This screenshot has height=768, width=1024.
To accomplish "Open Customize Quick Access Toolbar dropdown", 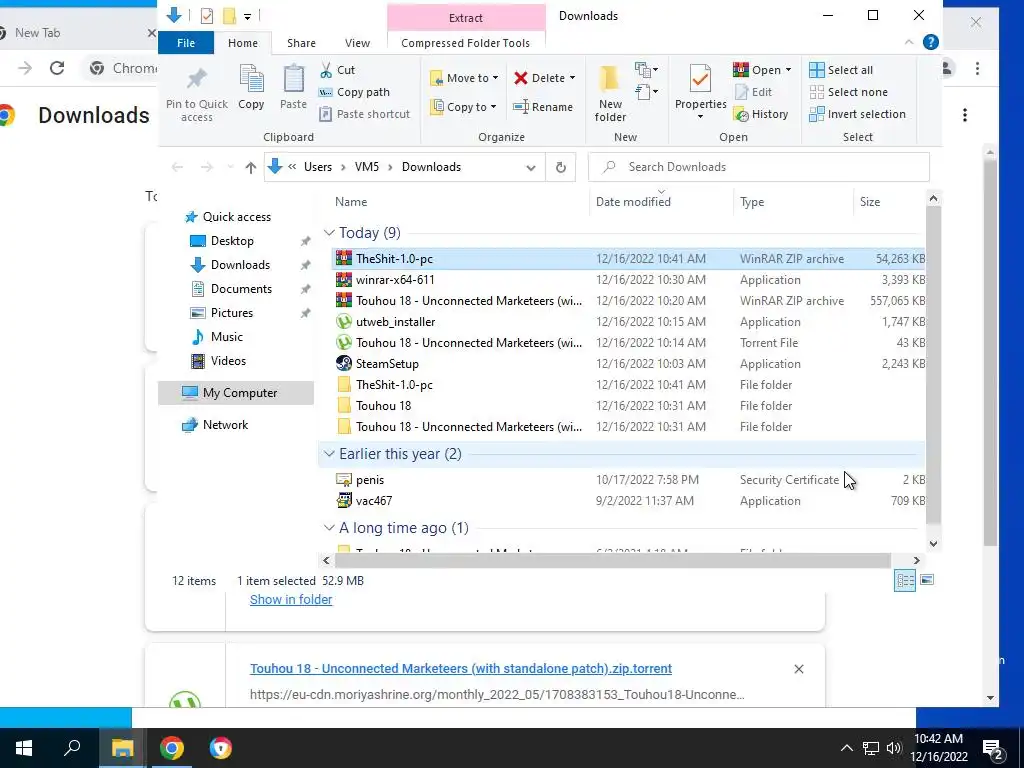I will (x=248, y=16).
